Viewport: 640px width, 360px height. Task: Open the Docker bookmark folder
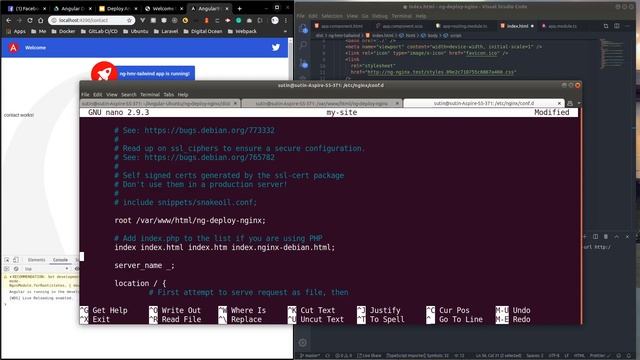(x=63, y=31)
